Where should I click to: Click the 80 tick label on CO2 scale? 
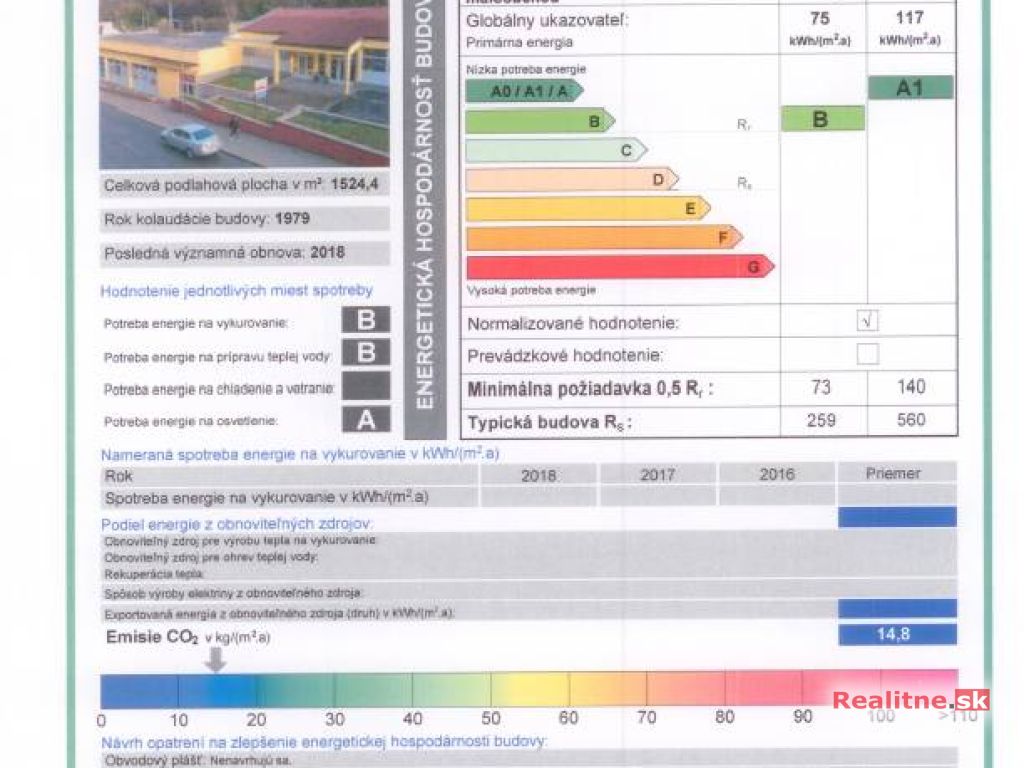click(x=724, y=717)
